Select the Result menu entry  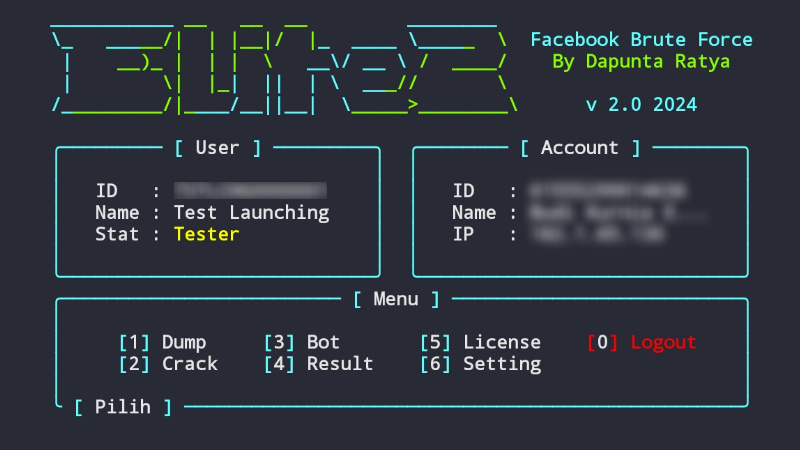(x=318, y=364)
